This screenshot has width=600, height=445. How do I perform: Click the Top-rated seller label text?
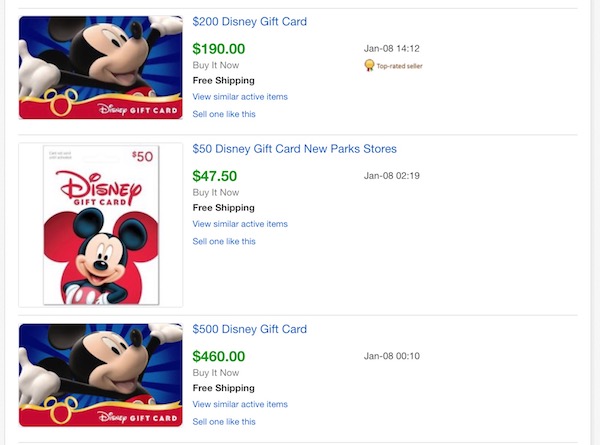coord(399,66)
